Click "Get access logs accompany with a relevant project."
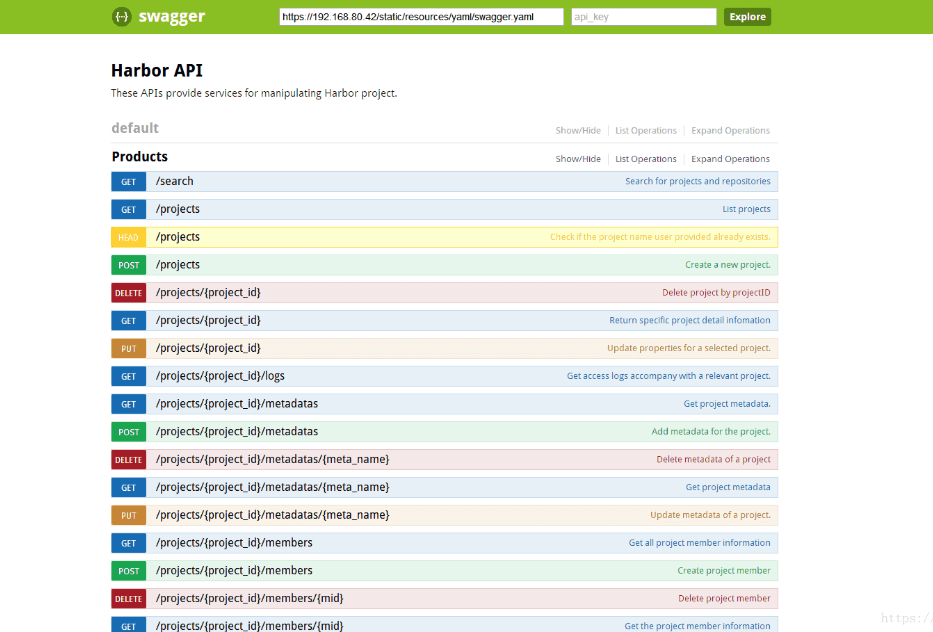Viewport: 933px width, 632px height. [668, 376]
